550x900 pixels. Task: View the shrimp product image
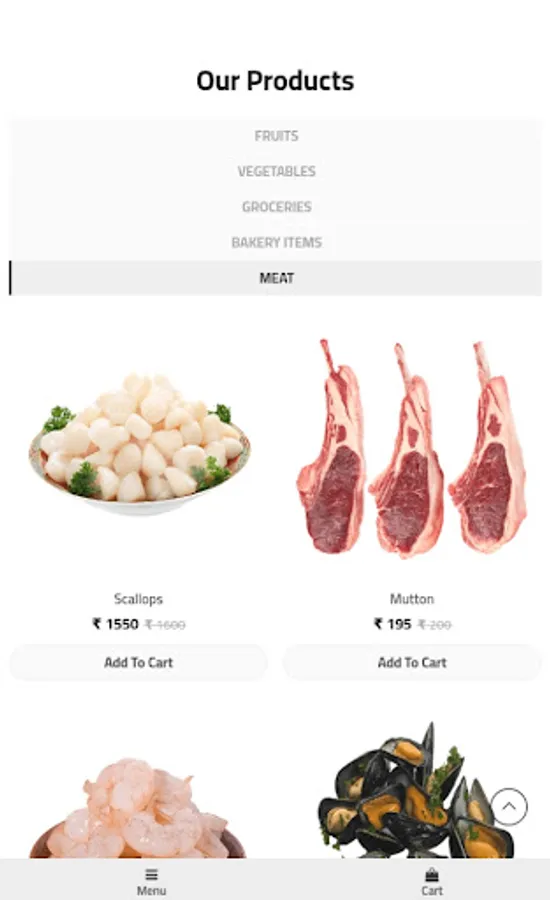[x=138, y=808]
